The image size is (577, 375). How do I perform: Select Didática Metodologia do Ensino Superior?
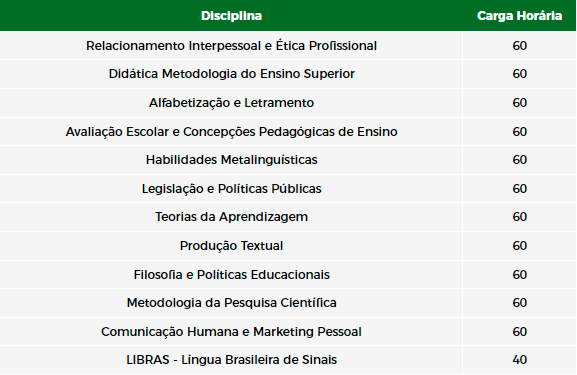click(x=231, y=74)
